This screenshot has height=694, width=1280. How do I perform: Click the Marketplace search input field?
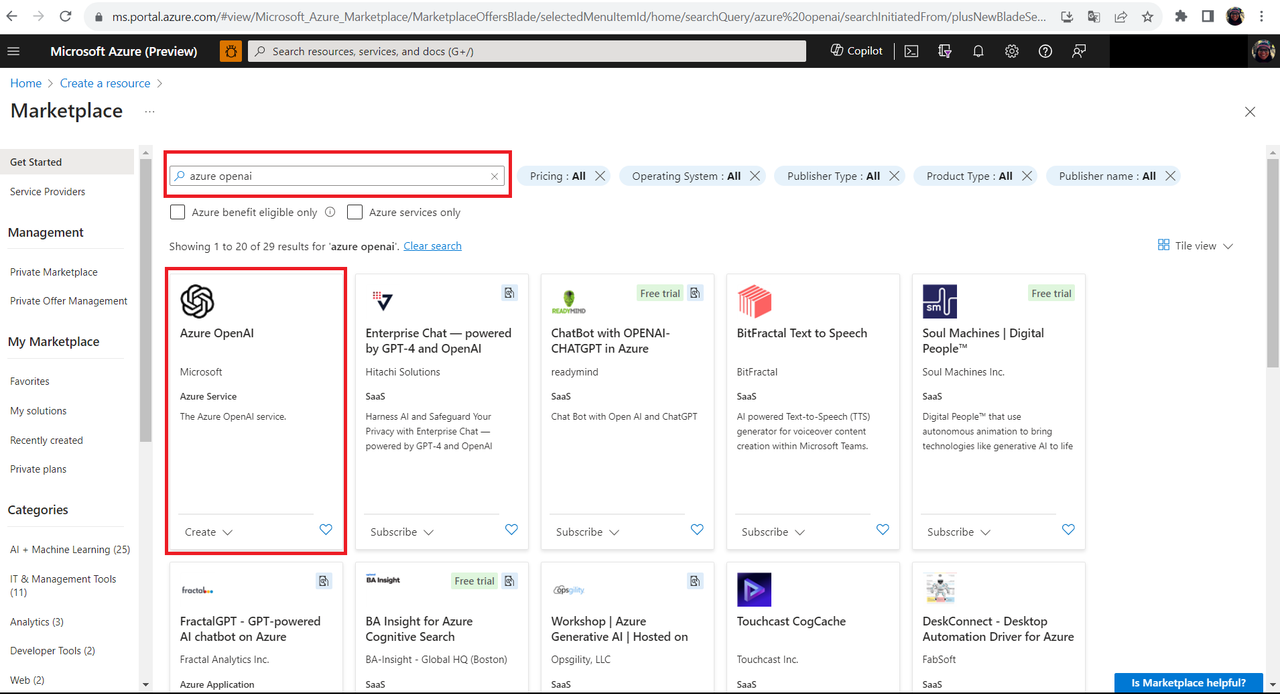(337, 176)
